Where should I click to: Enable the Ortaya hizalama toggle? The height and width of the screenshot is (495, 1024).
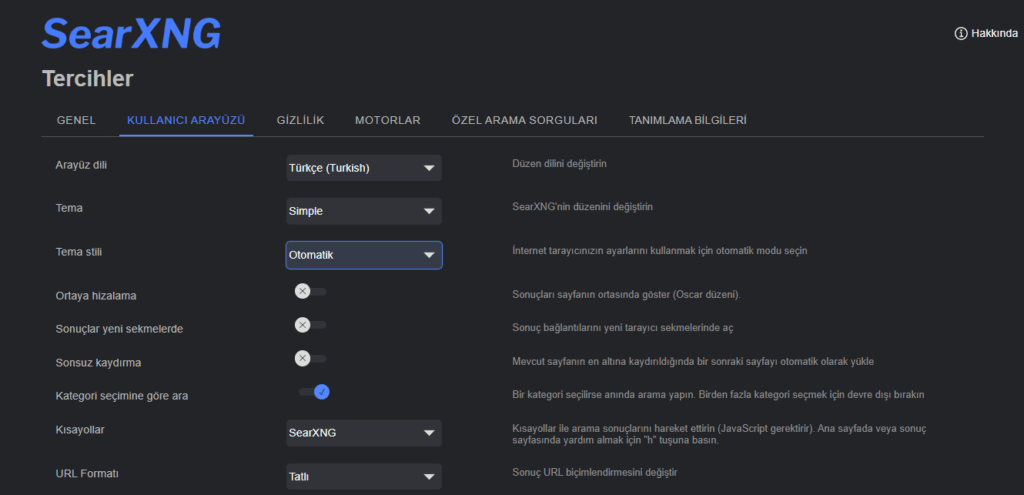click(x=310, y=292)
